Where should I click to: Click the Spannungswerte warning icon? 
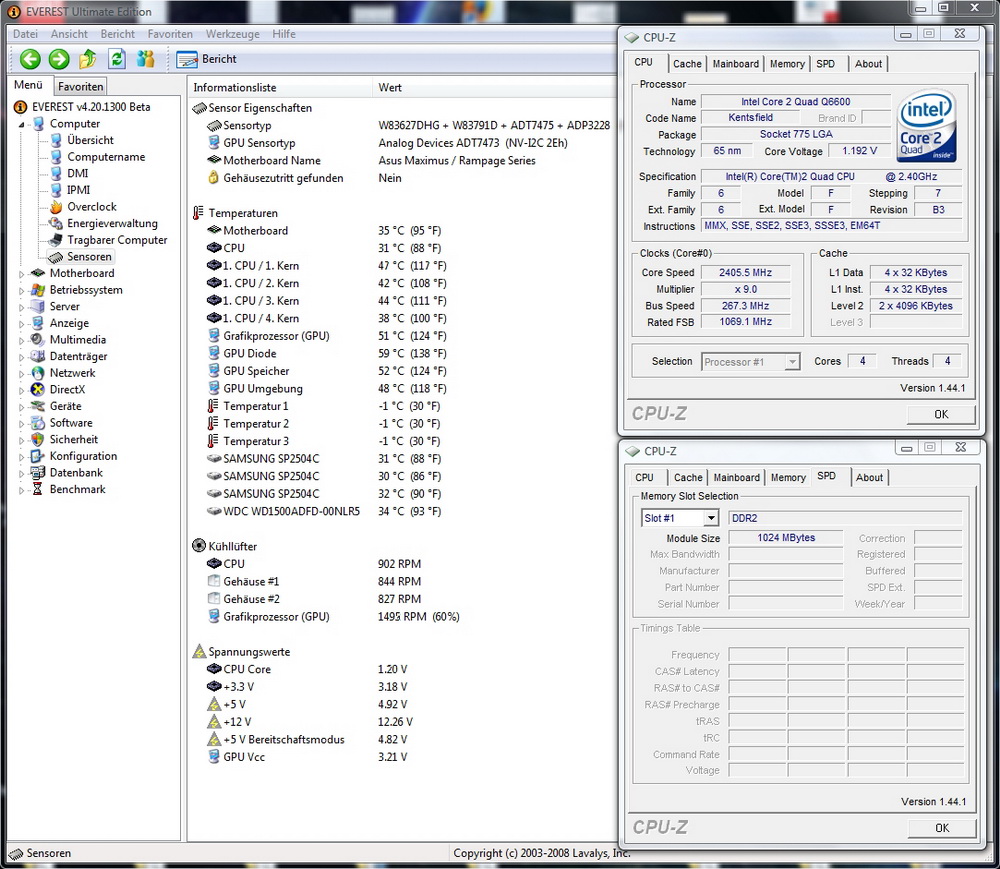tap(199, 652)
